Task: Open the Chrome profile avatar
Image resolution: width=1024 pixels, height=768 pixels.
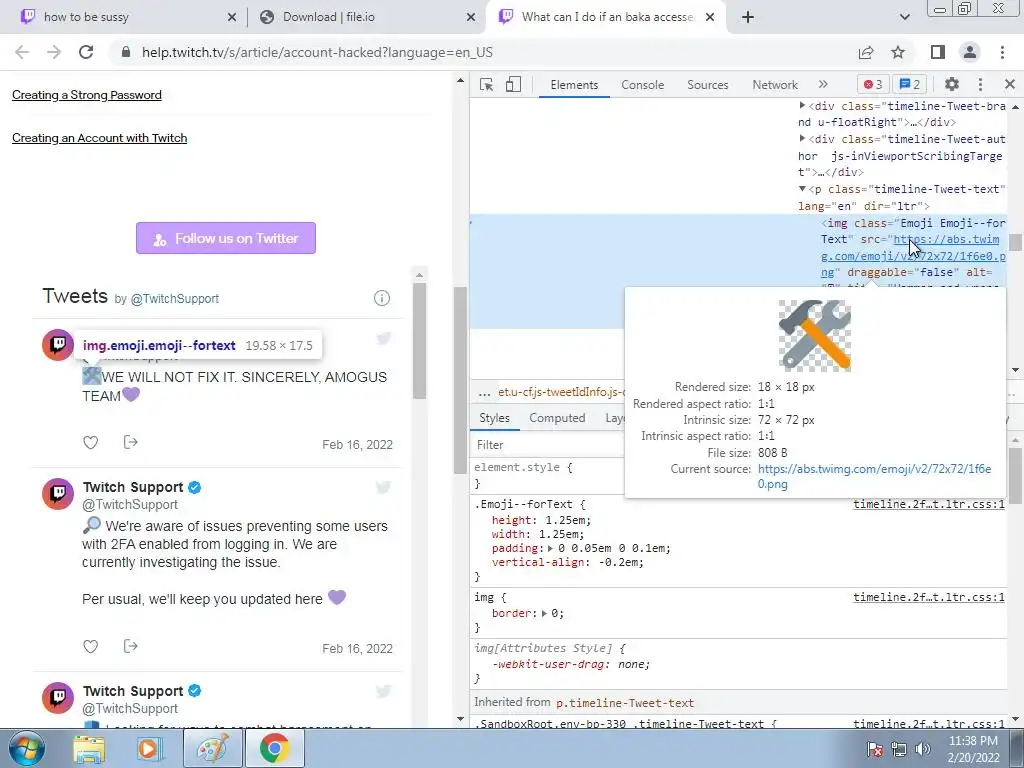Action: click(x=970, y=52)
